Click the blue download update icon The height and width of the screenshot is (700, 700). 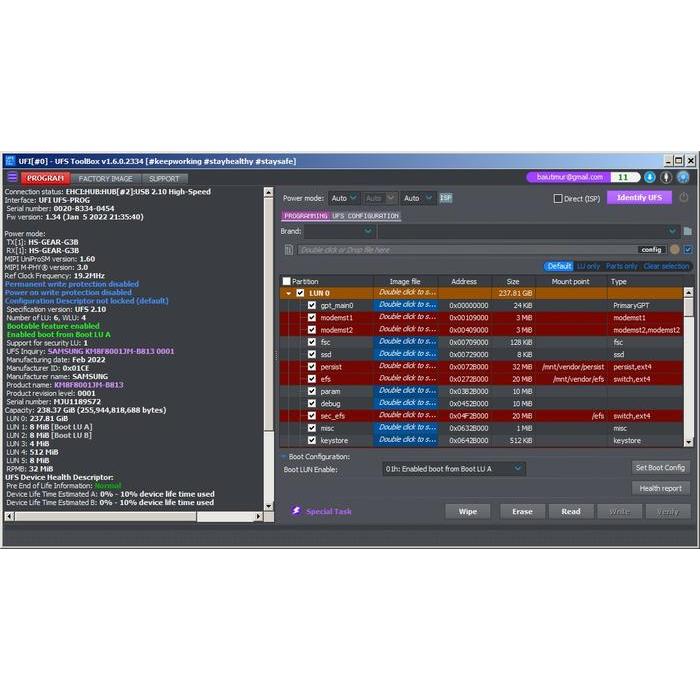coord(650,177)
